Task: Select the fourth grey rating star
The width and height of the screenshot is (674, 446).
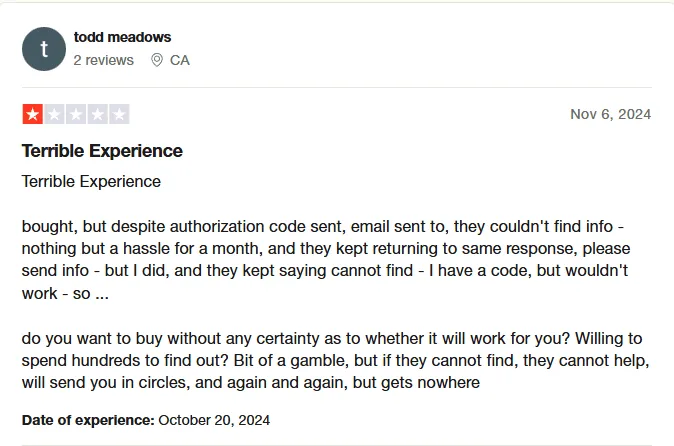Action: tap(98, 114)
